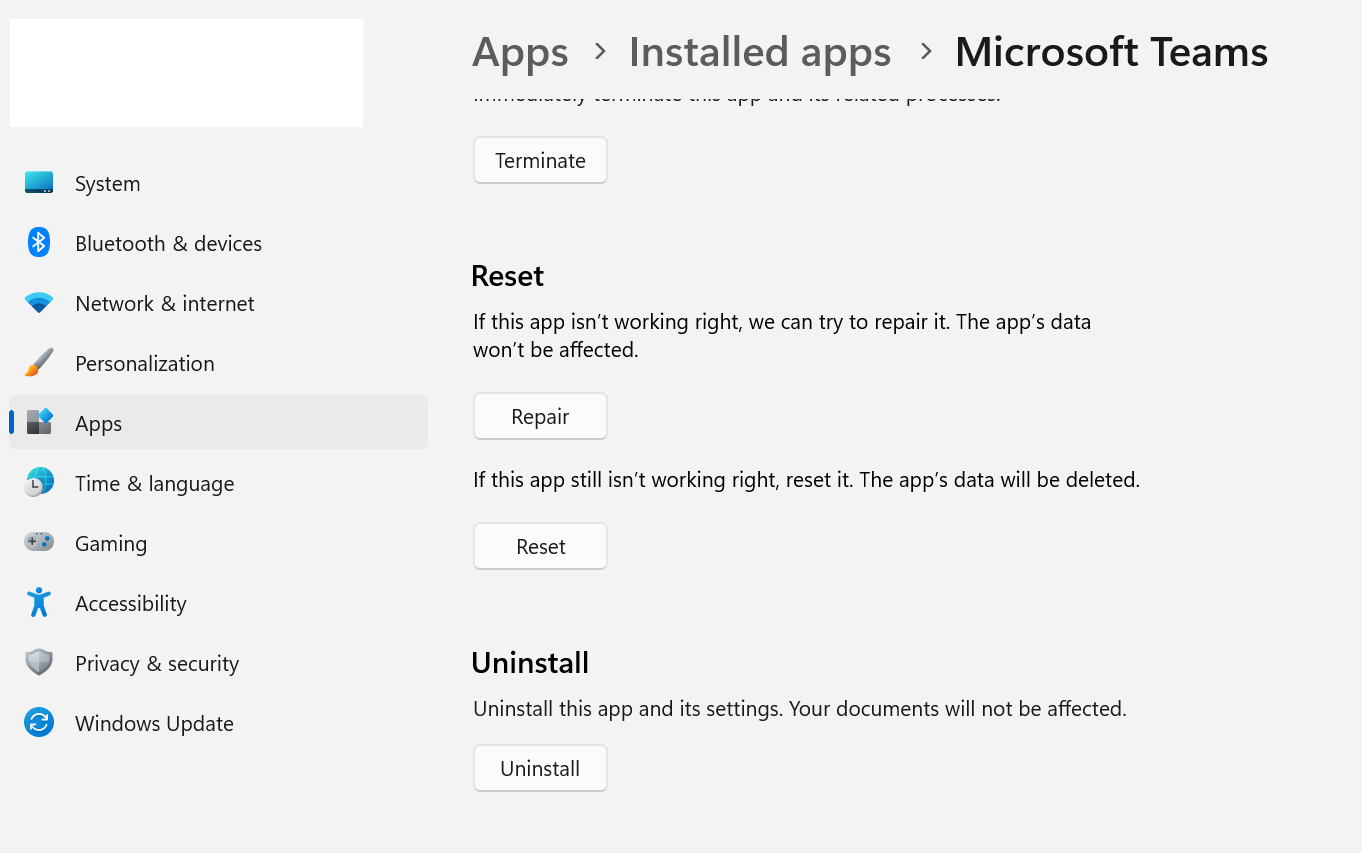
Task: Click the Network wifi icon
Action: (x=39, y=303)
